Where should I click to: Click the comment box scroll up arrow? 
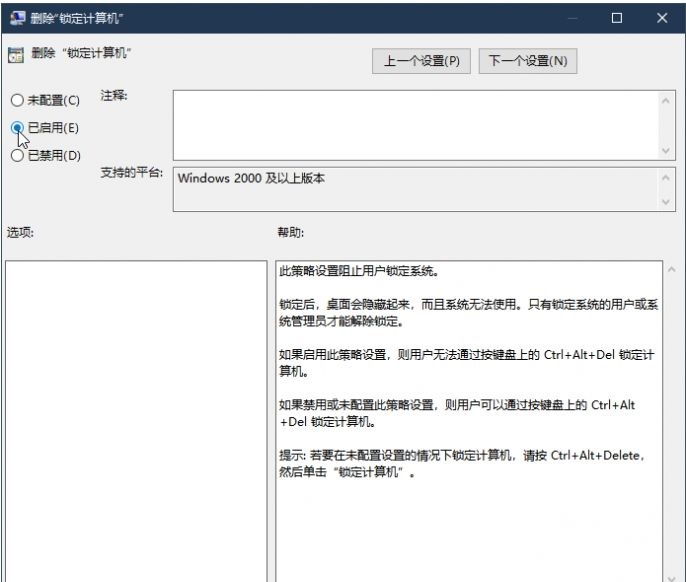(665, 101)
